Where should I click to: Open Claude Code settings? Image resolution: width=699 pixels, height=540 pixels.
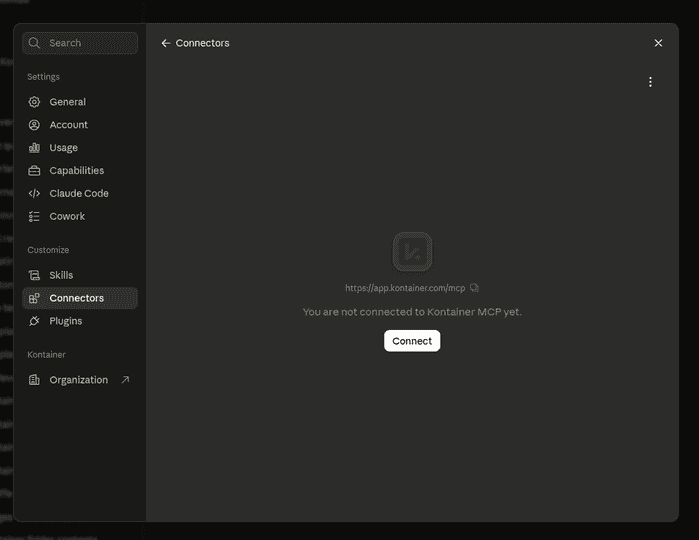(80, 193)
